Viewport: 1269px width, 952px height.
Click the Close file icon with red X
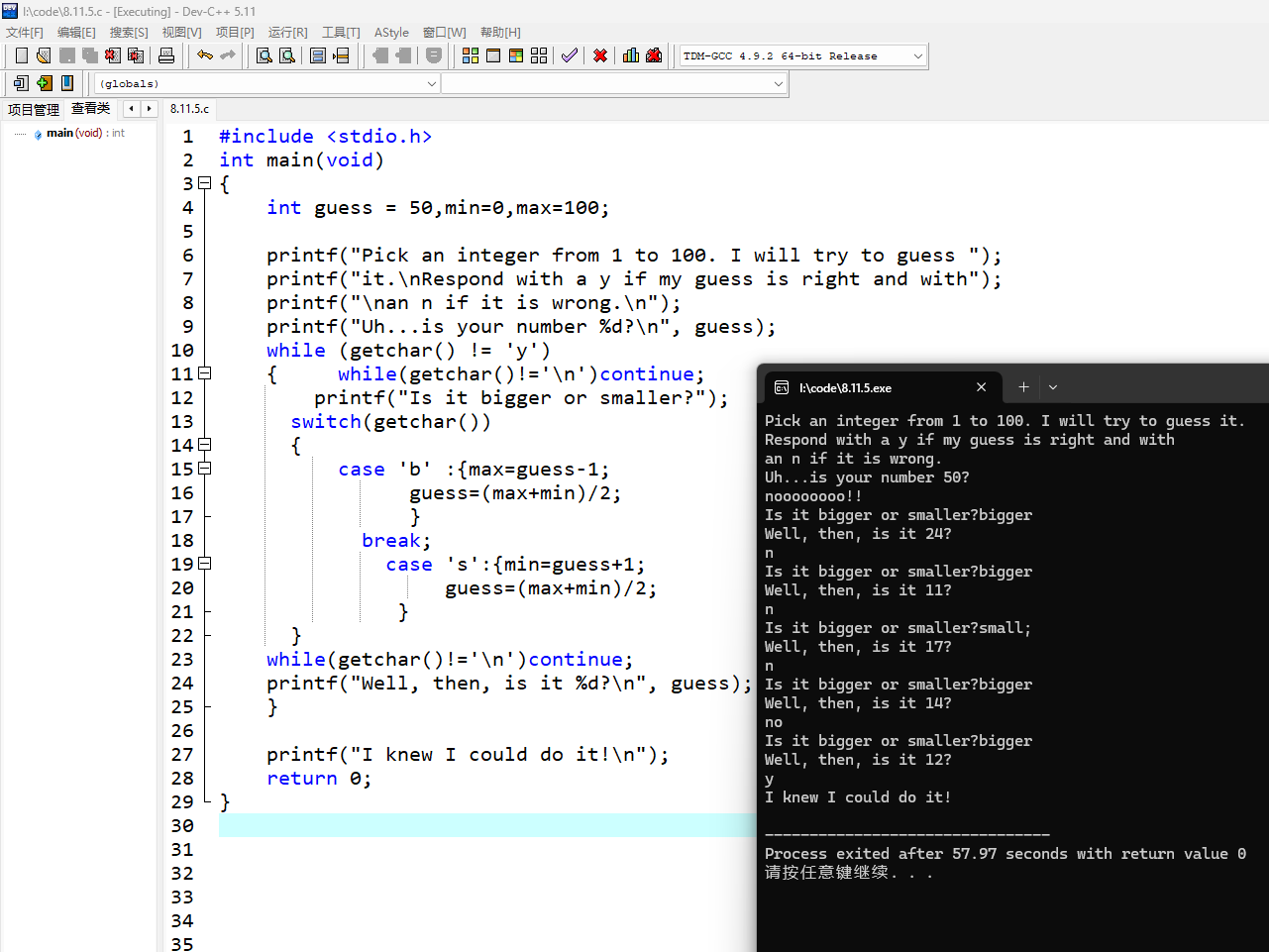pos(113,55)
